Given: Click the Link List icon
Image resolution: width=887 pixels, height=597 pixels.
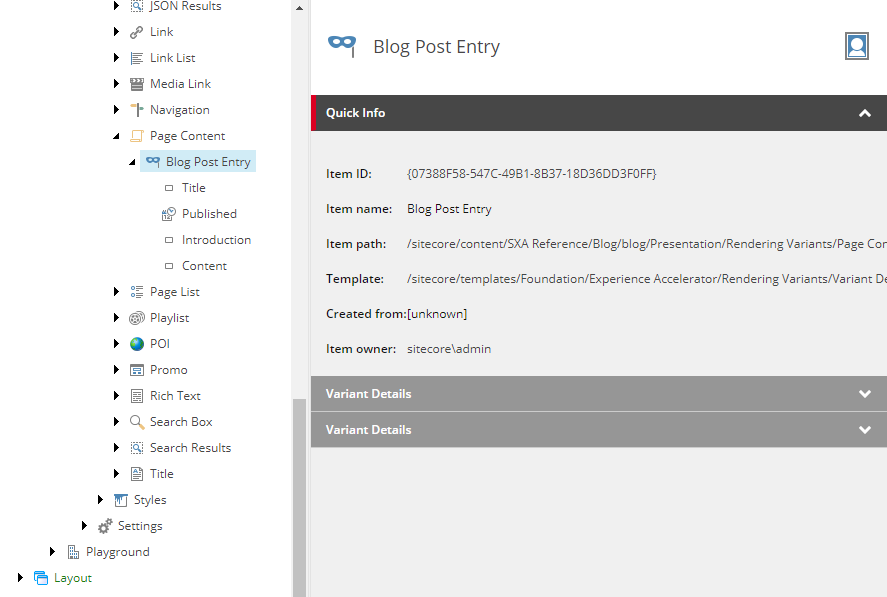Looking at the screenshot, I should 136,58.
